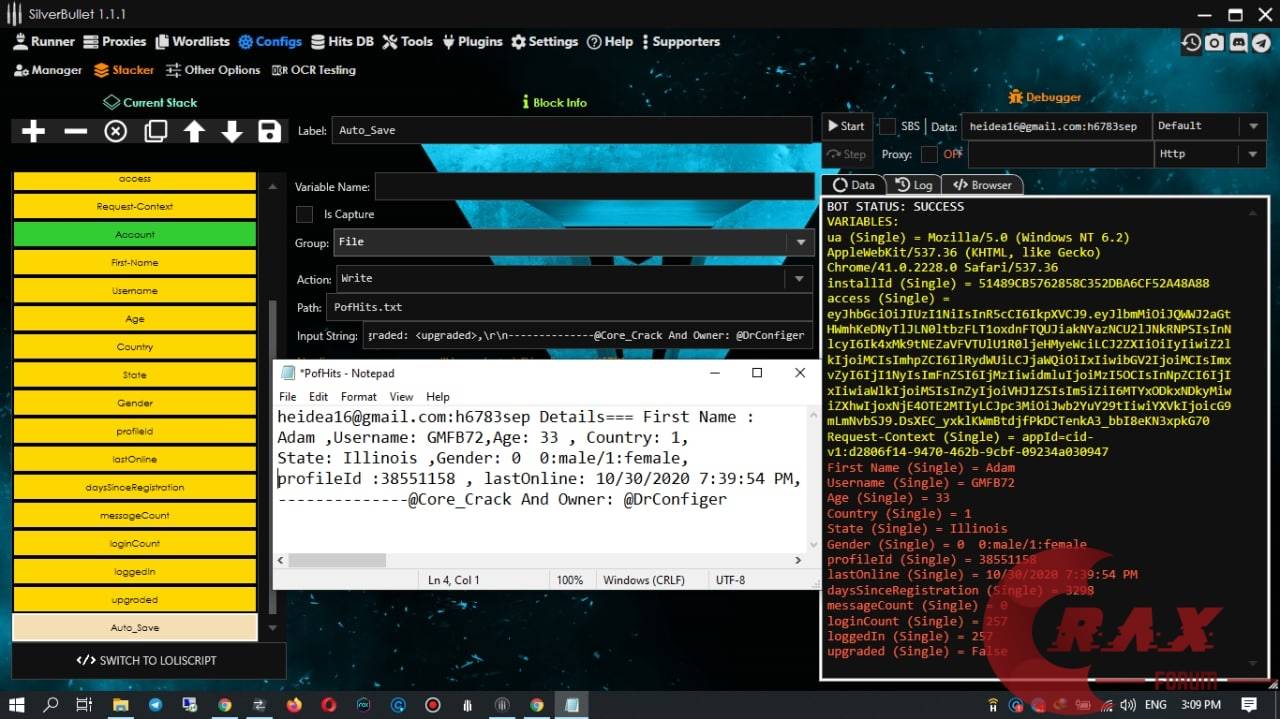
Task: Click Notepad horizontal scrollbar thumb
Action: [x=337, y=560]
